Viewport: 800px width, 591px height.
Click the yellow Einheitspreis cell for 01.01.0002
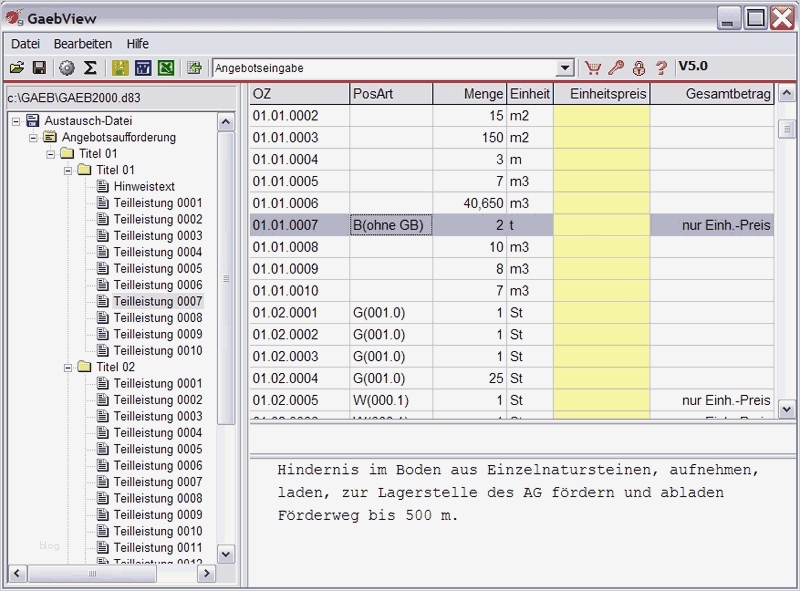pos(601,116)
